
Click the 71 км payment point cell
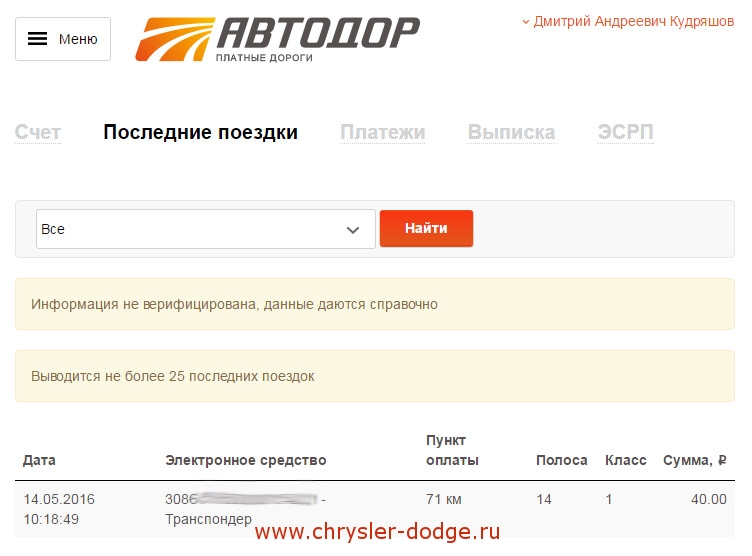(444, 499)
